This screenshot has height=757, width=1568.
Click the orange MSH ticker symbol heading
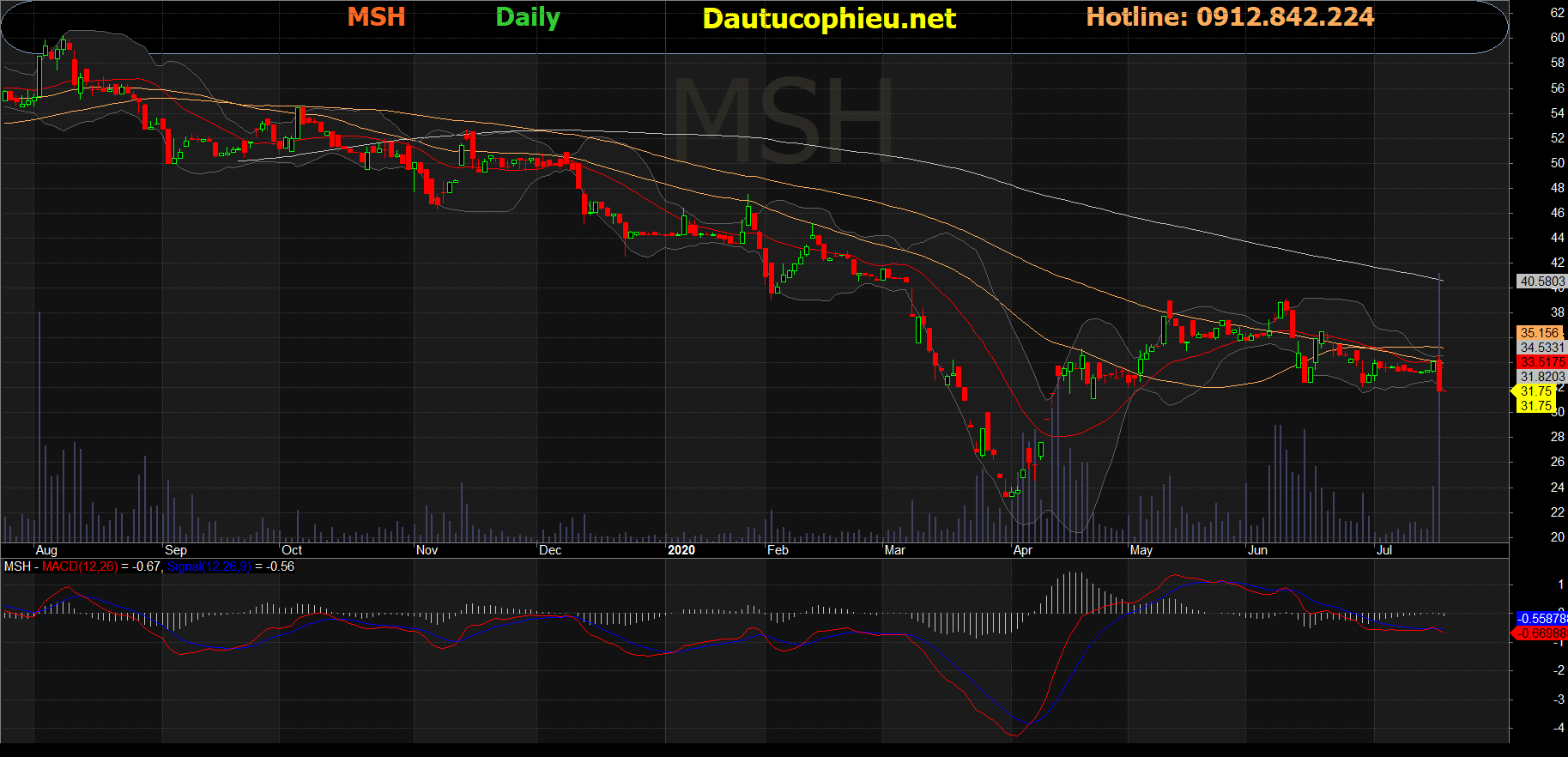coord(376,17)
